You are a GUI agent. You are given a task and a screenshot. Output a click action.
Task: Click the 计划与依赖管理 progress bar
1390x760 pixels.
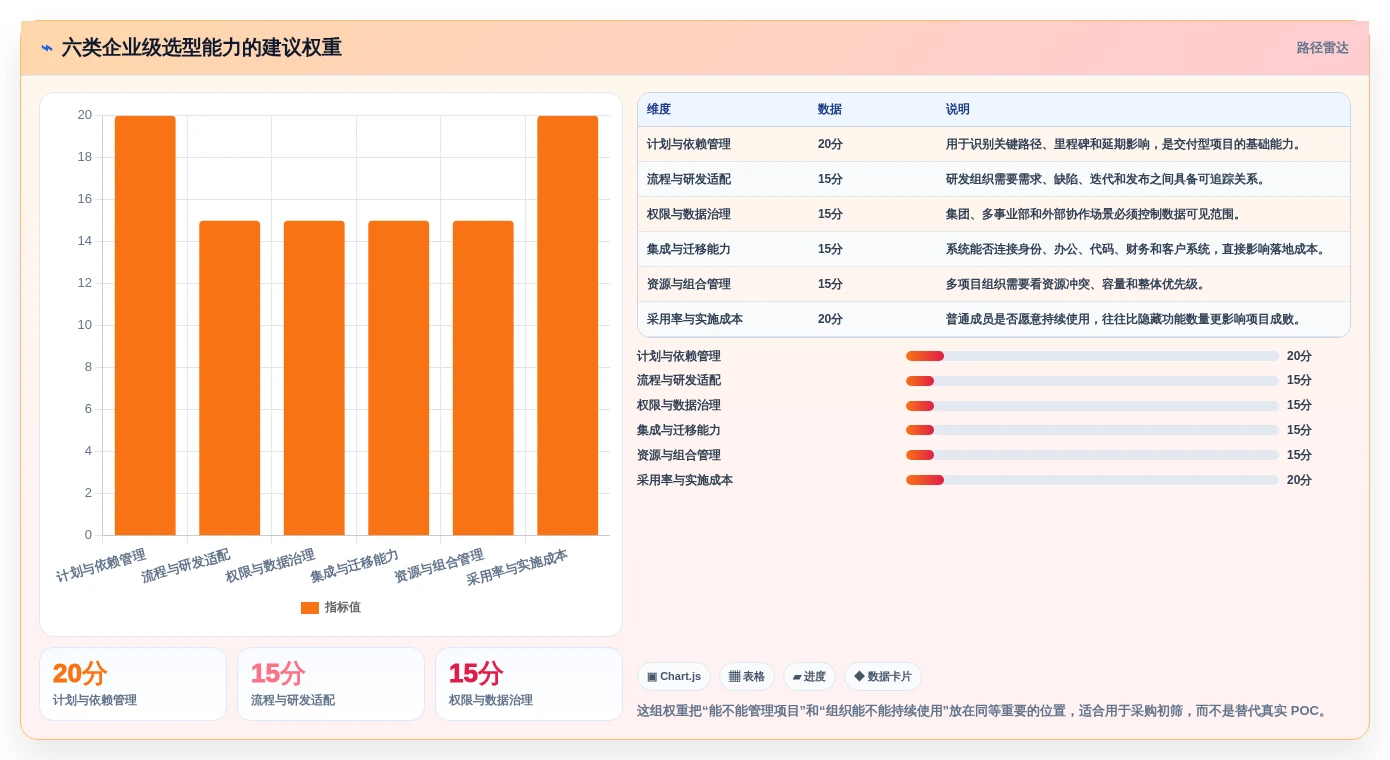tap(1092, 356)
